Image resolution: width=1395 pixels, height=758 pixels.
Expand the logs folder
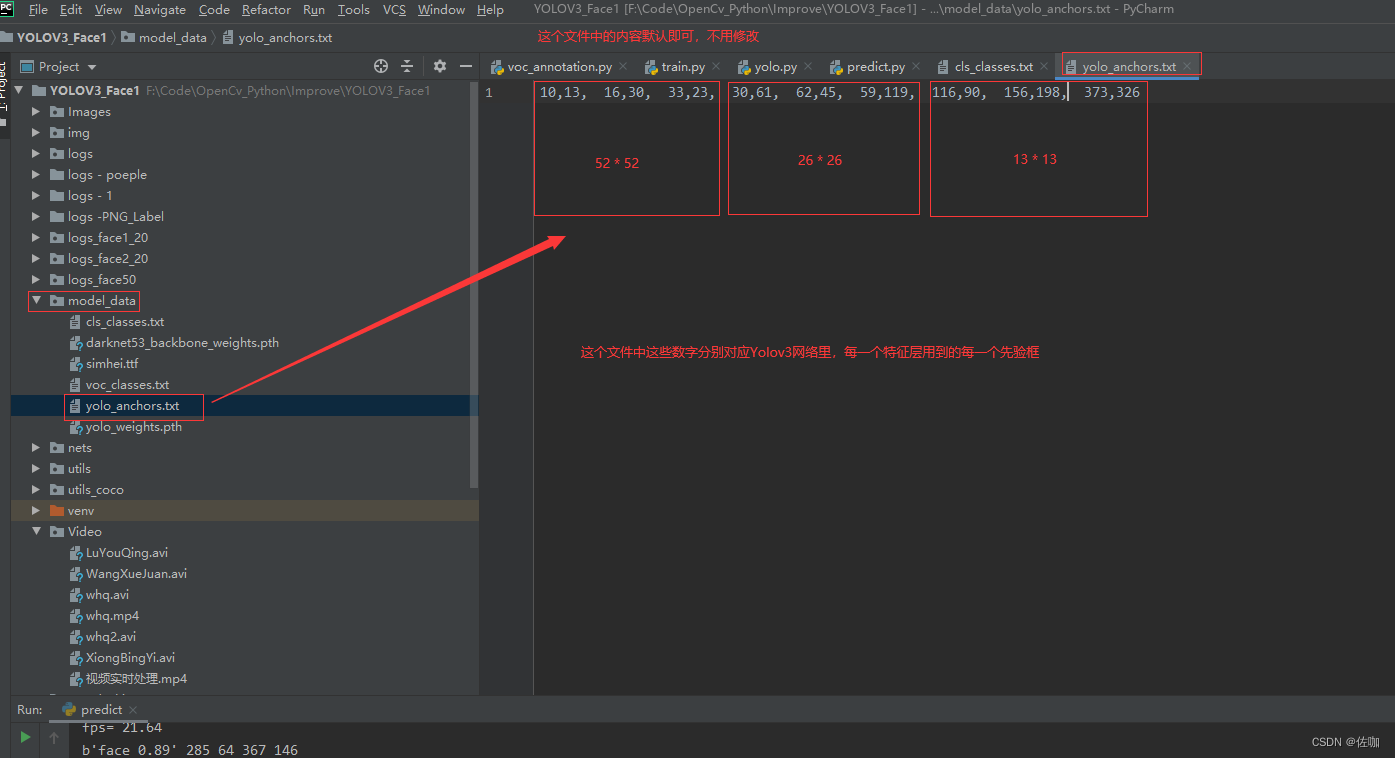tap(36, 154)
